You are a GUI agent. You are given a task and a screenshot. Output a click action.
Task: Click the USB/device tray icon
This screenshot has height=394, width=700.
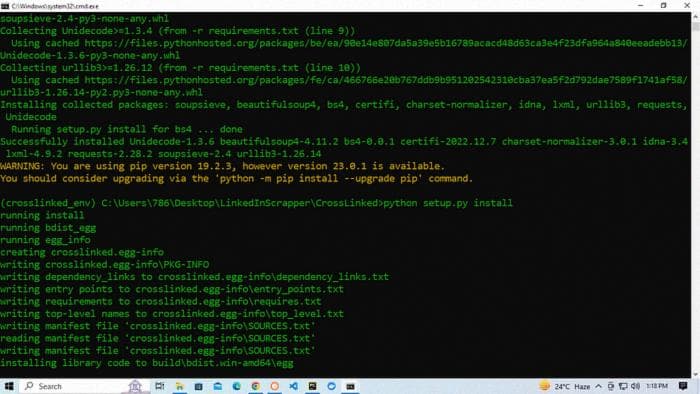(x=611, y=386)
